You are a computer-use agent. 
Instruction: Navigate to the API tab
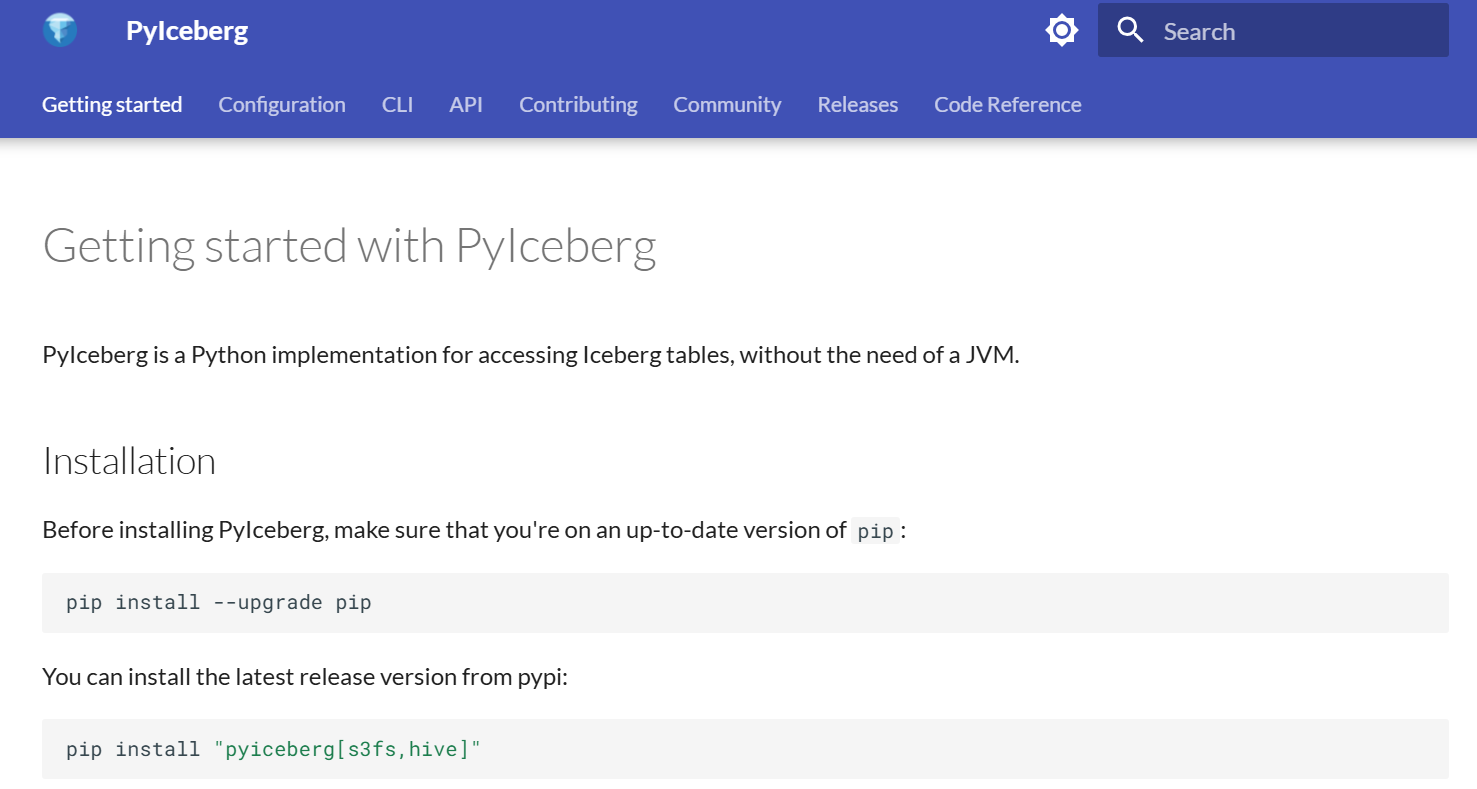click(466, 104)
